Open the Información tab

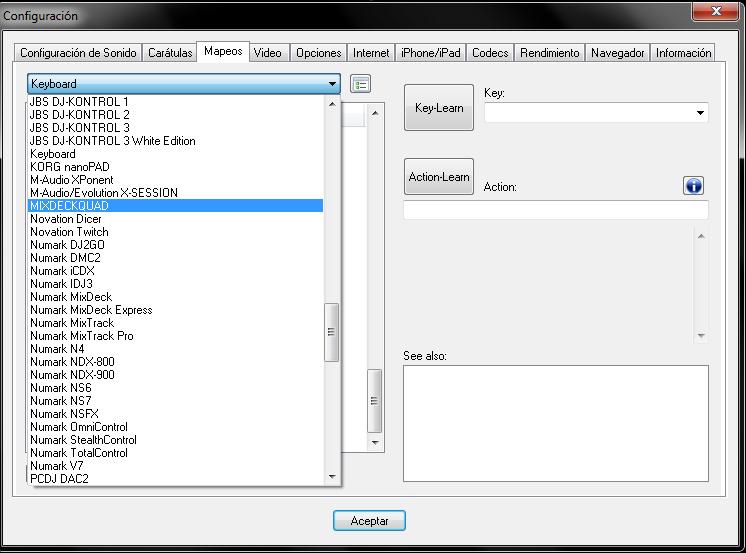click(x=683, y=53)
